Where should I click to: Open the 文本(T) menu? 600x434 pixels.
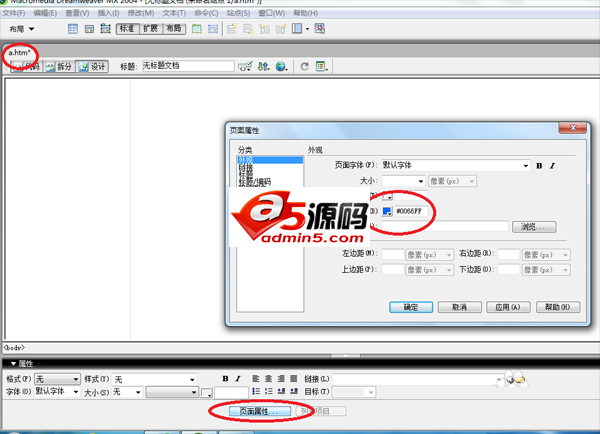click(x=174, y=13)
